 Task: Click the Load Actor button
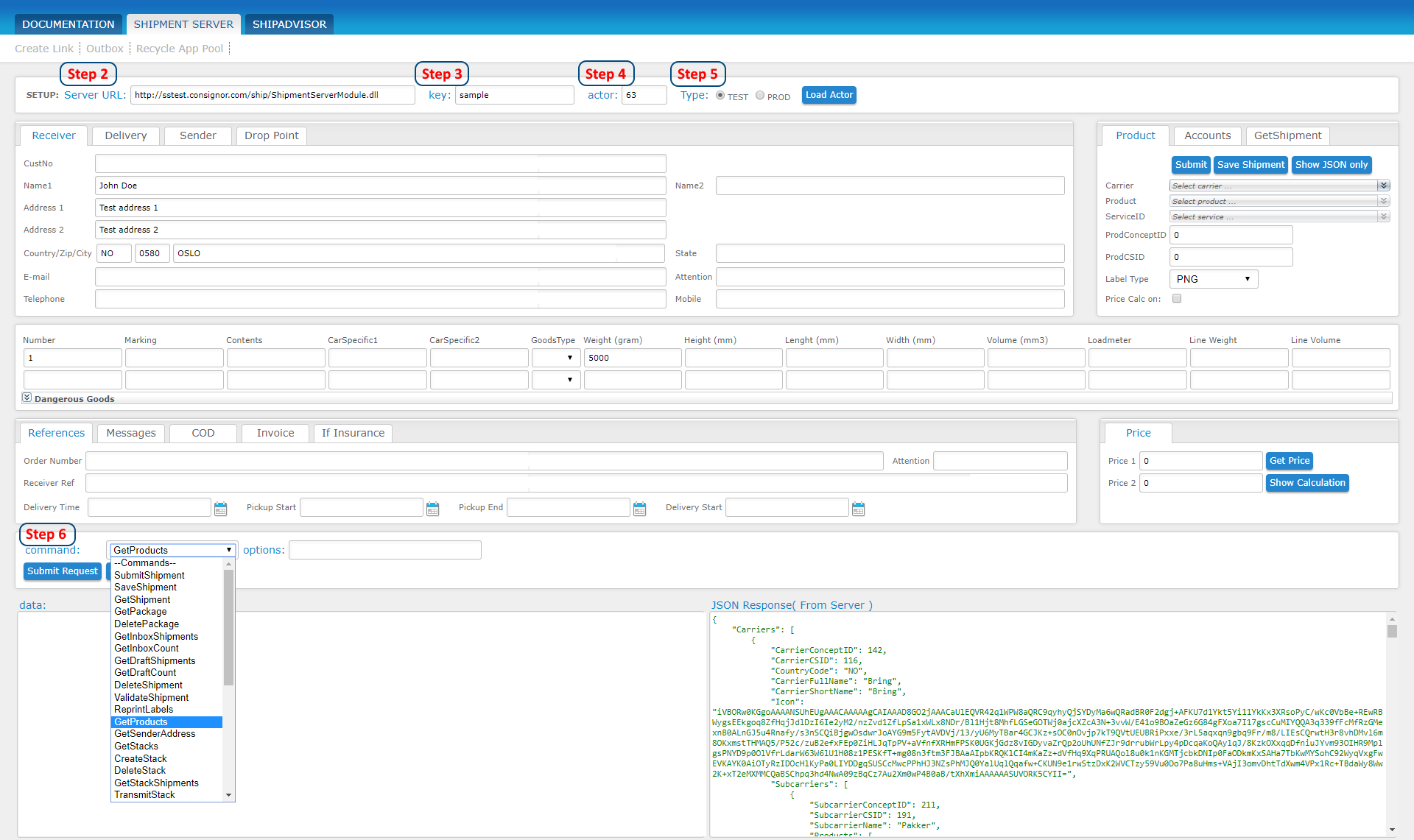829,95
